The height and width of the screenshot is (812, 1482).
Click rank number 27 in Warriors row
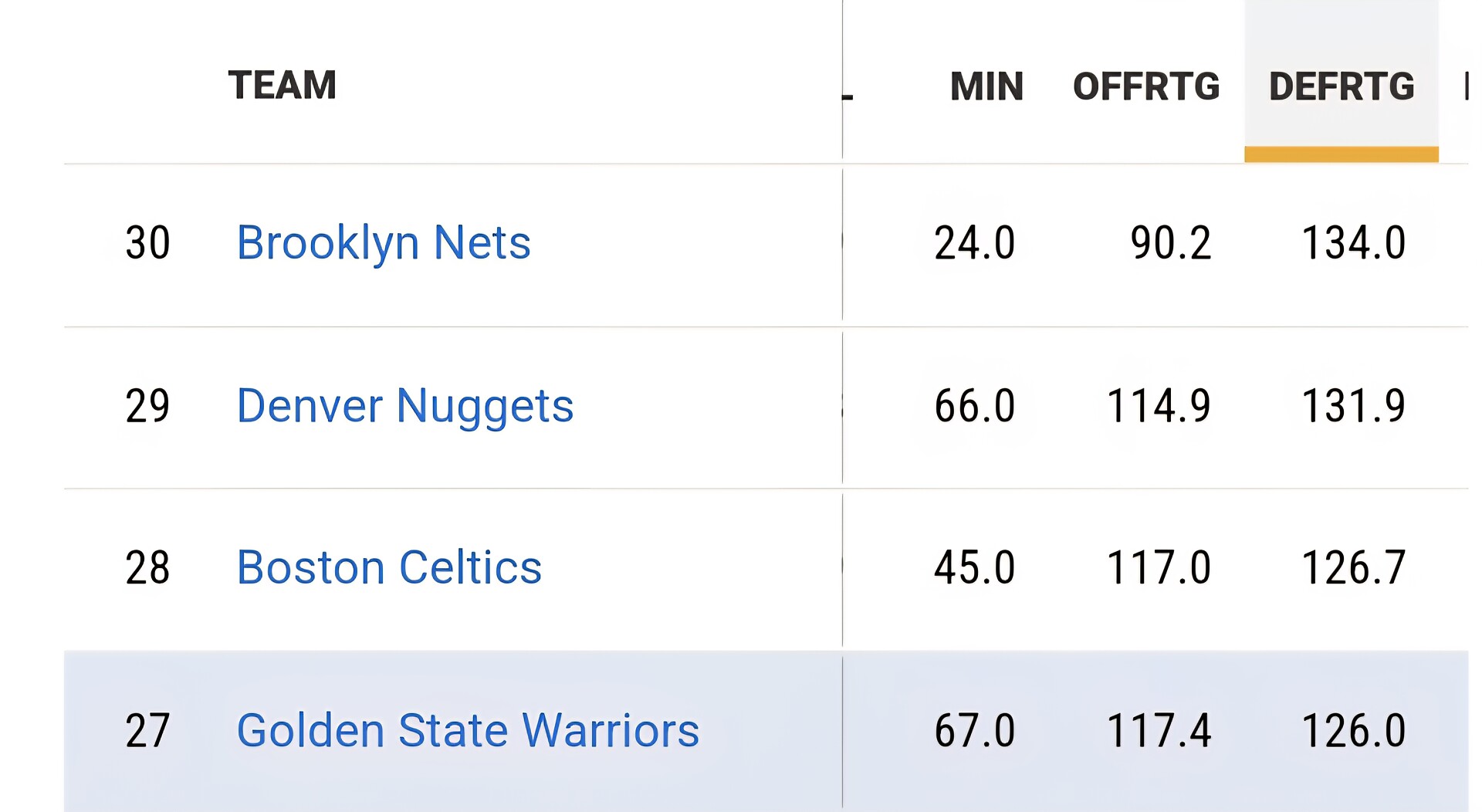147,731
